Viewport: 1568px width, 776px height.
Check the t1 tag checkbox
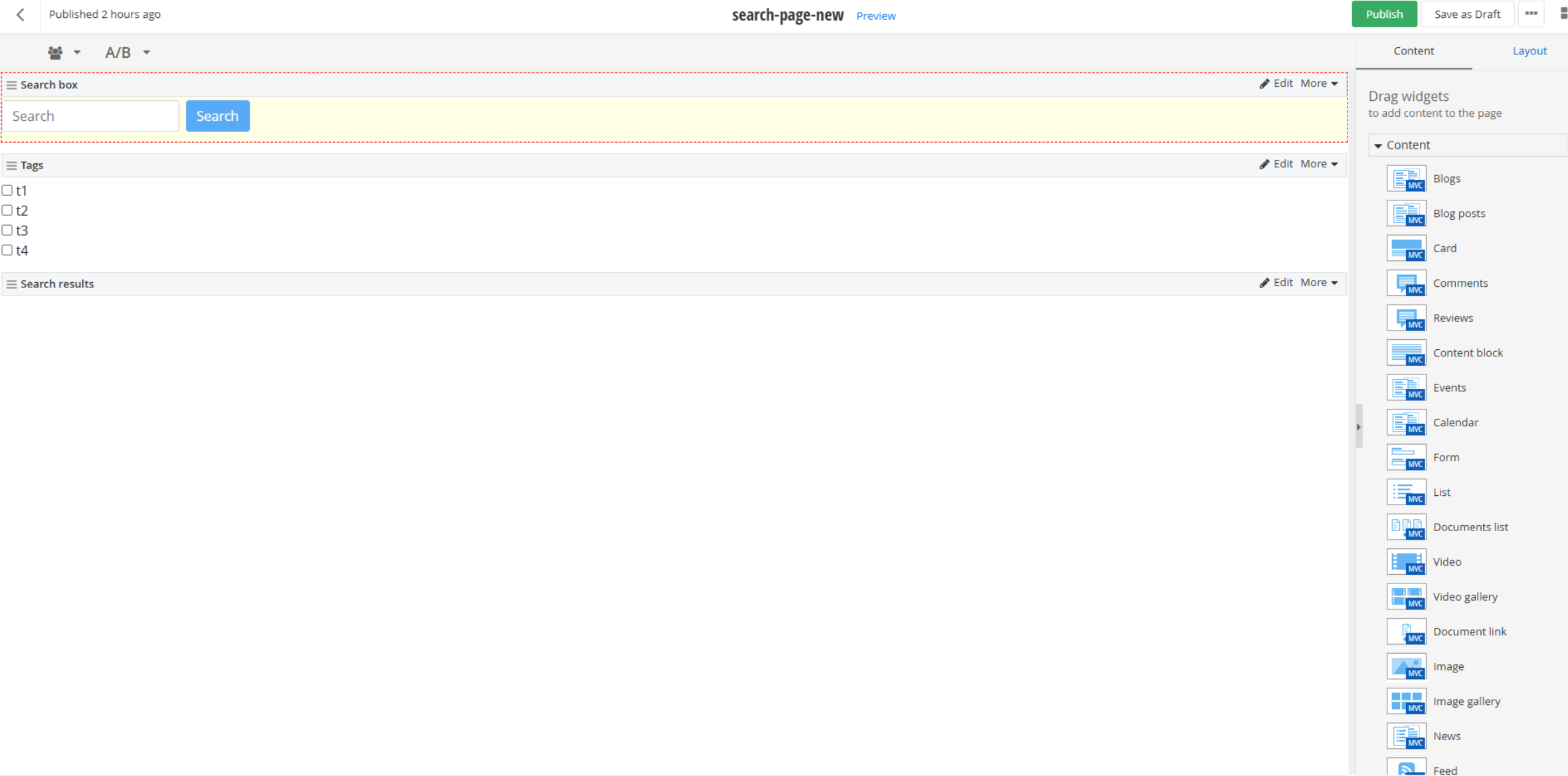pos(7,191)
